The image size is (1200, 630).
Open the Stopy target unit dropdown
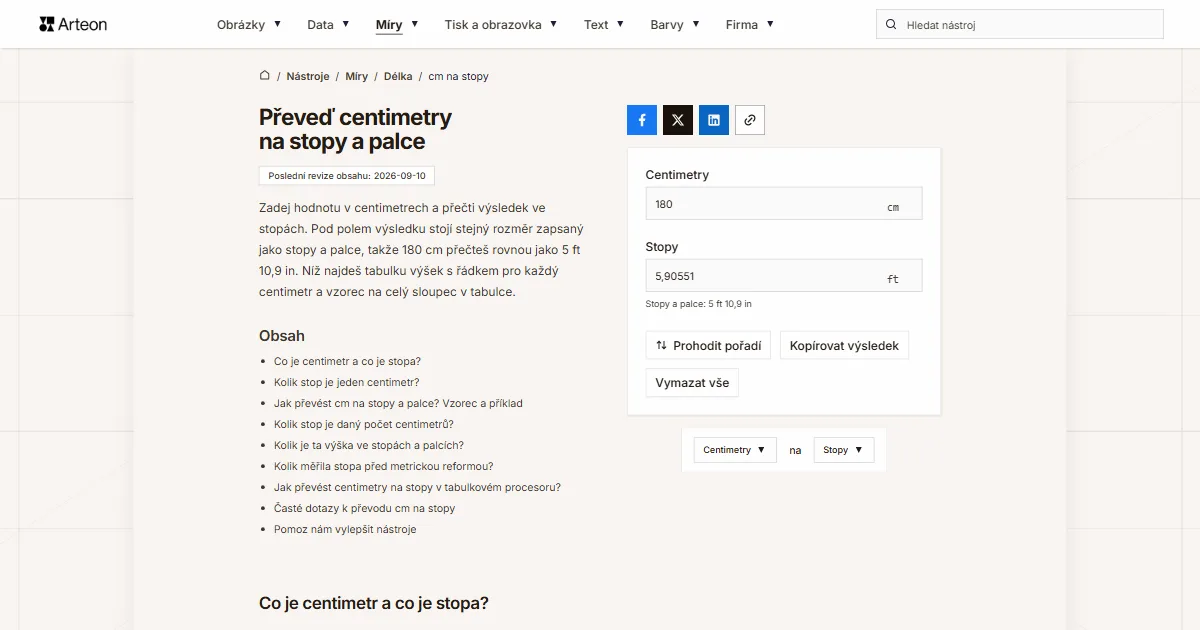[x=844, y=450]
